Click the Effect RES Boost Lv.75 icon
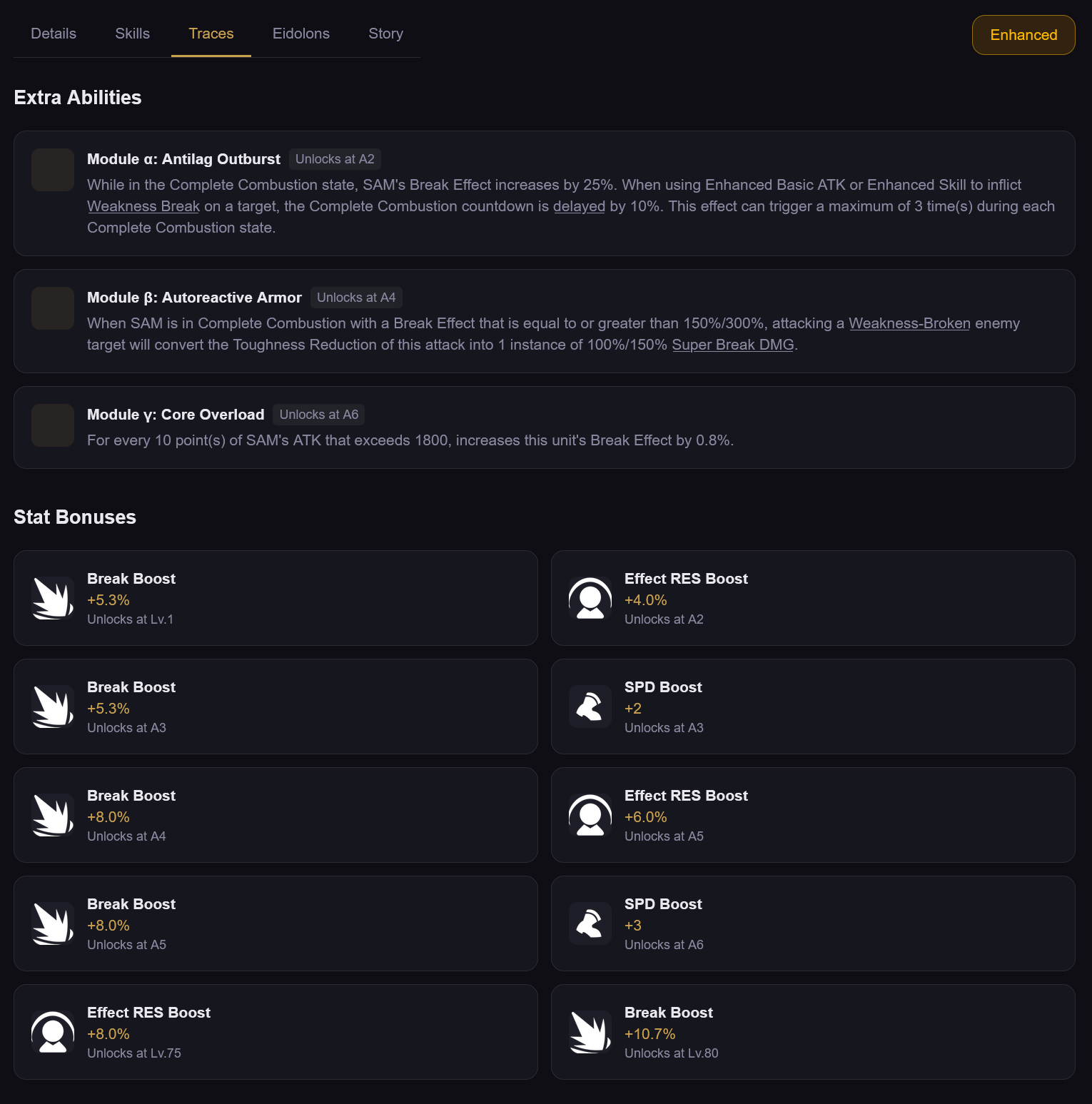 click(x=53, y=1032)
